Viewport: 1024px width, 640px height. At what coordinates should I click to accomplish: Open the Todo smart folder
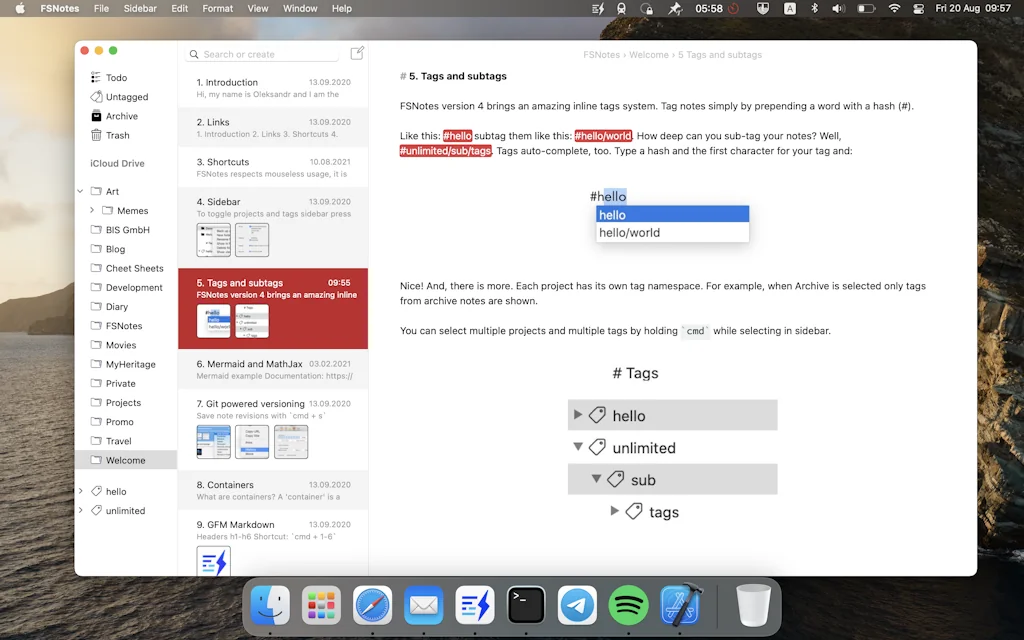[x=113, y=77]
